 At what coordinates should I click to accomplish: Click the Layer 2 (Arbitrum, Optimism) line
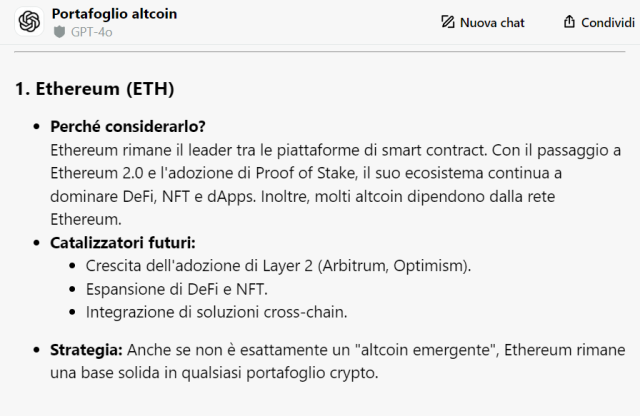tap(278, 266)
